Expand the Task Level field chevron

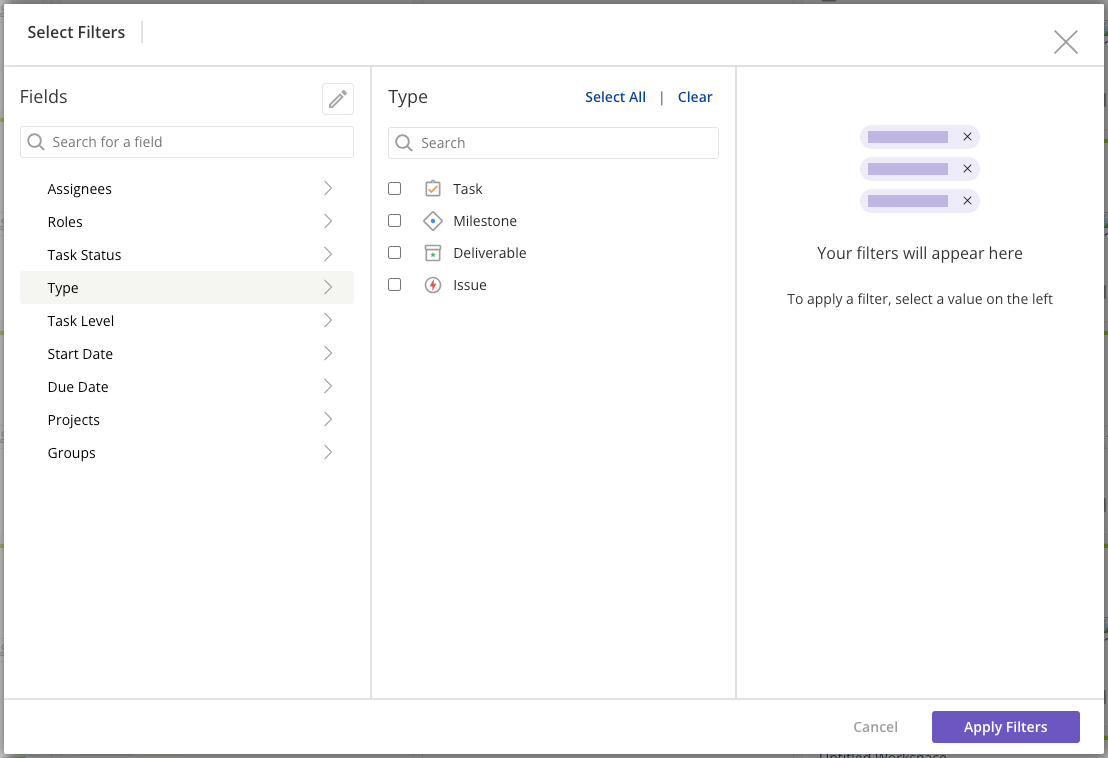pyautogui.click(x=328, y=320)
